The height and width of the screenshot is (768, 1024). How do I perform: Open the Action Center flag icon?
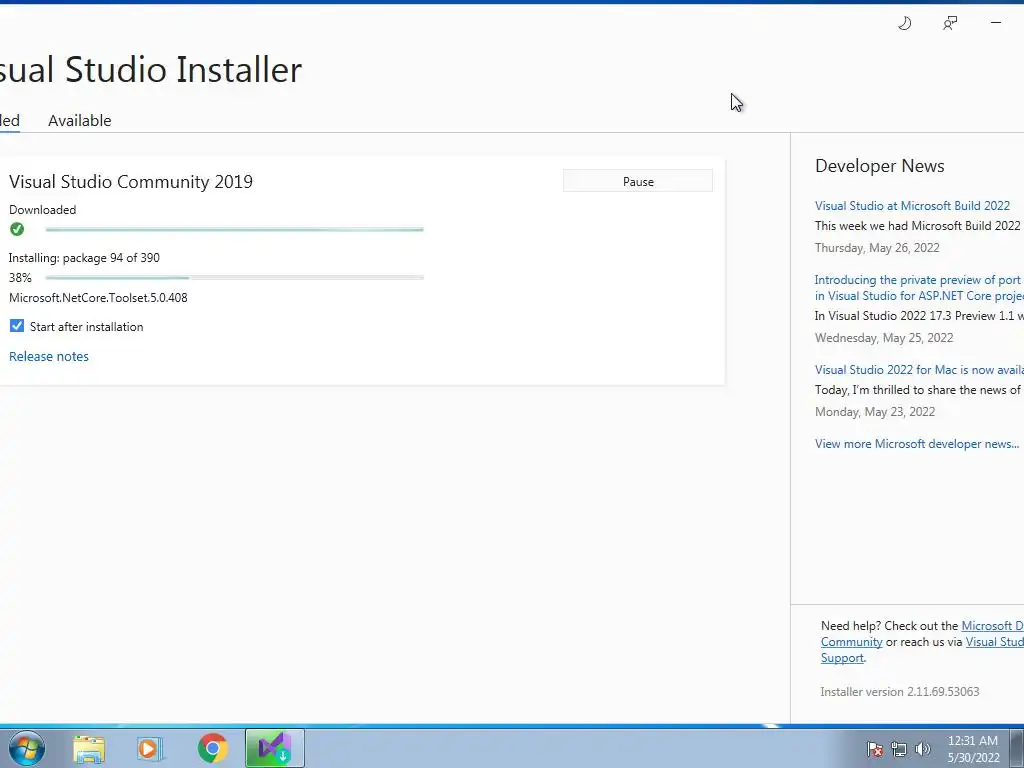click(x=874, y=750)
